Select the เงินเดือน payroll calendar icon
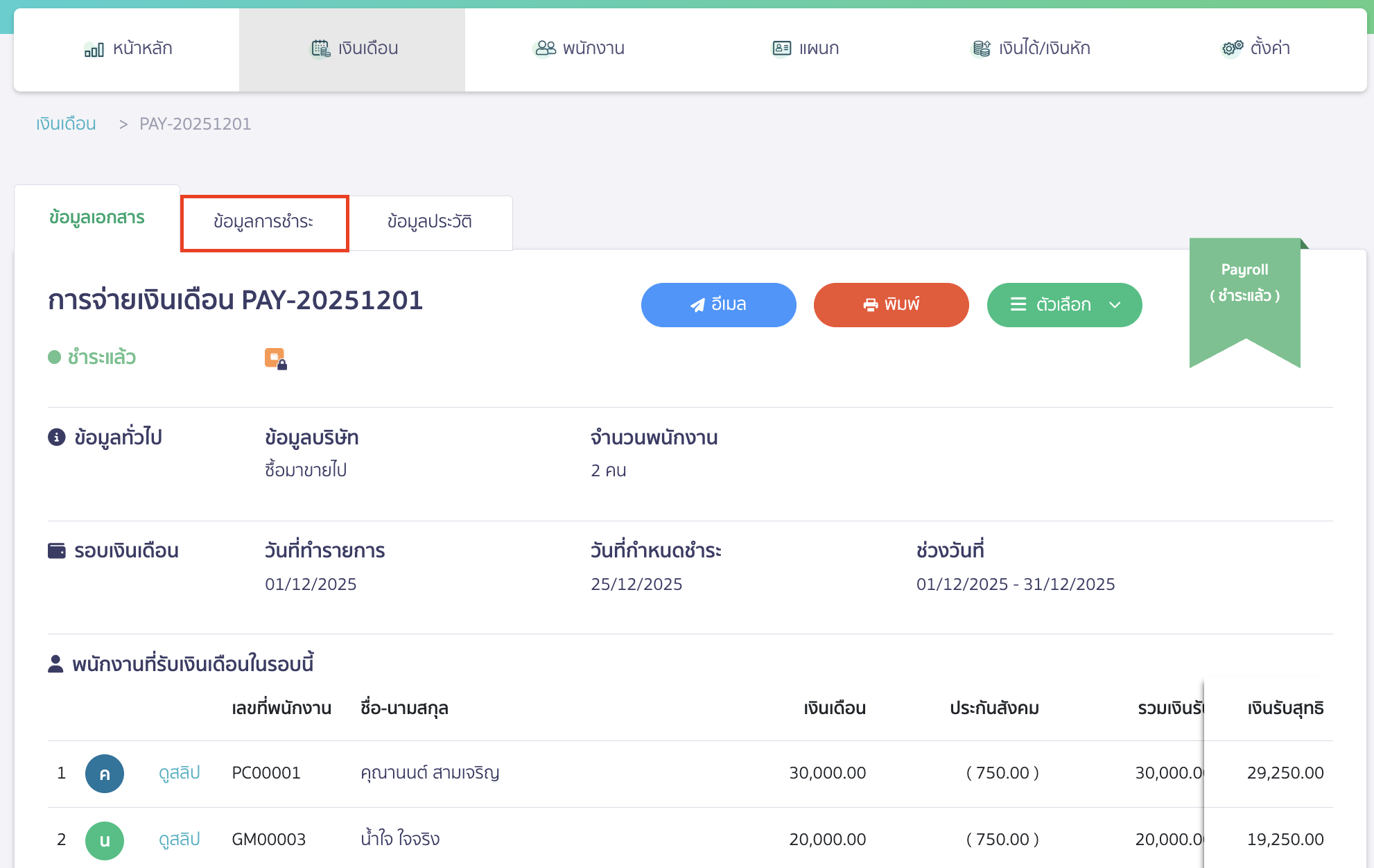 pyautogui.click(x=320, y=49)
